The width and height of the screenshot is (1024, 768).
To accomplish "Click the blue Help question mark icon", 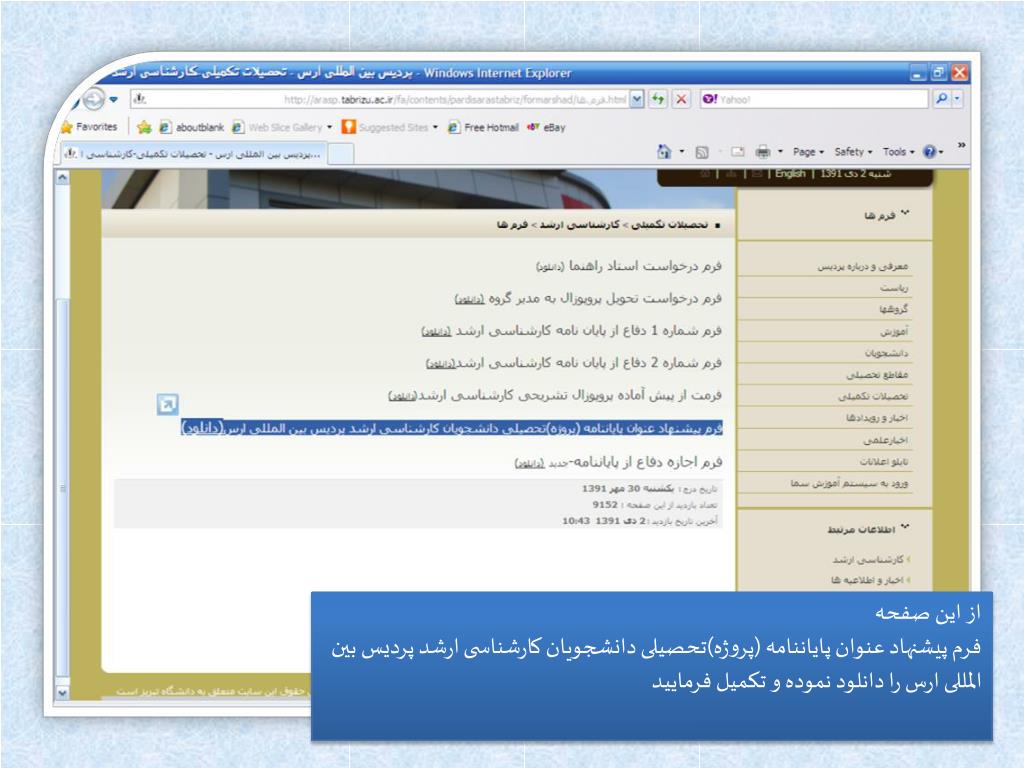I will (x=929, y=152).
